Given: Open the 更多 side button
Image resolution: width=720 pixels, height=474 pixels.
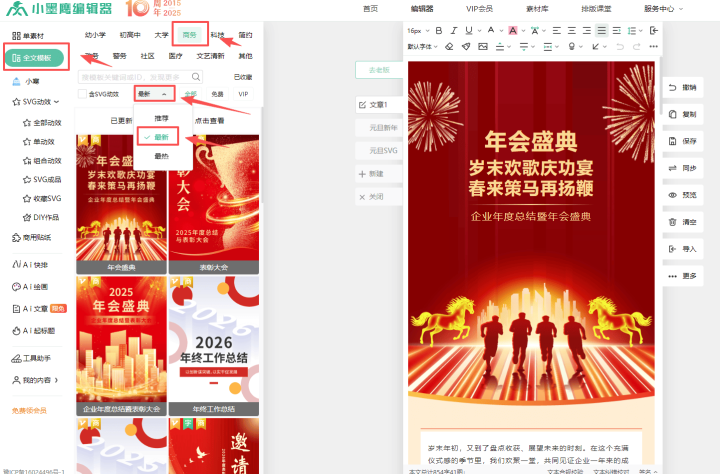Looking at the screenshot, I should click(683, 276).
